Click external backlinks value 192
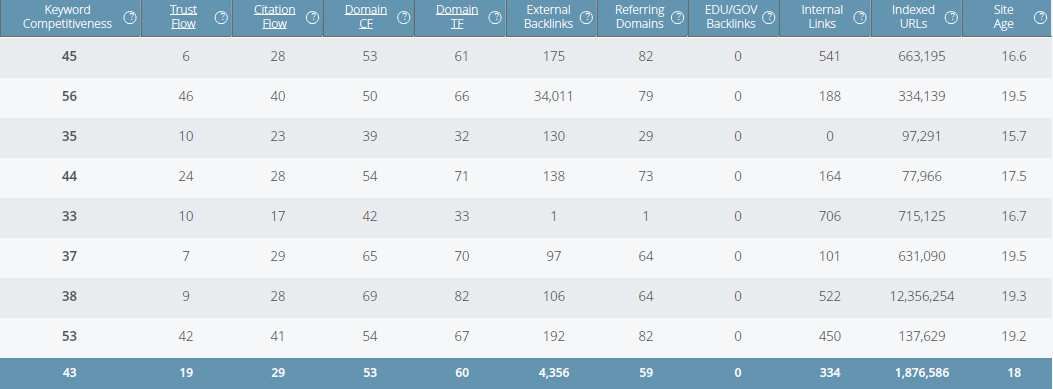 pyautogui.click(x=553, y=336)
